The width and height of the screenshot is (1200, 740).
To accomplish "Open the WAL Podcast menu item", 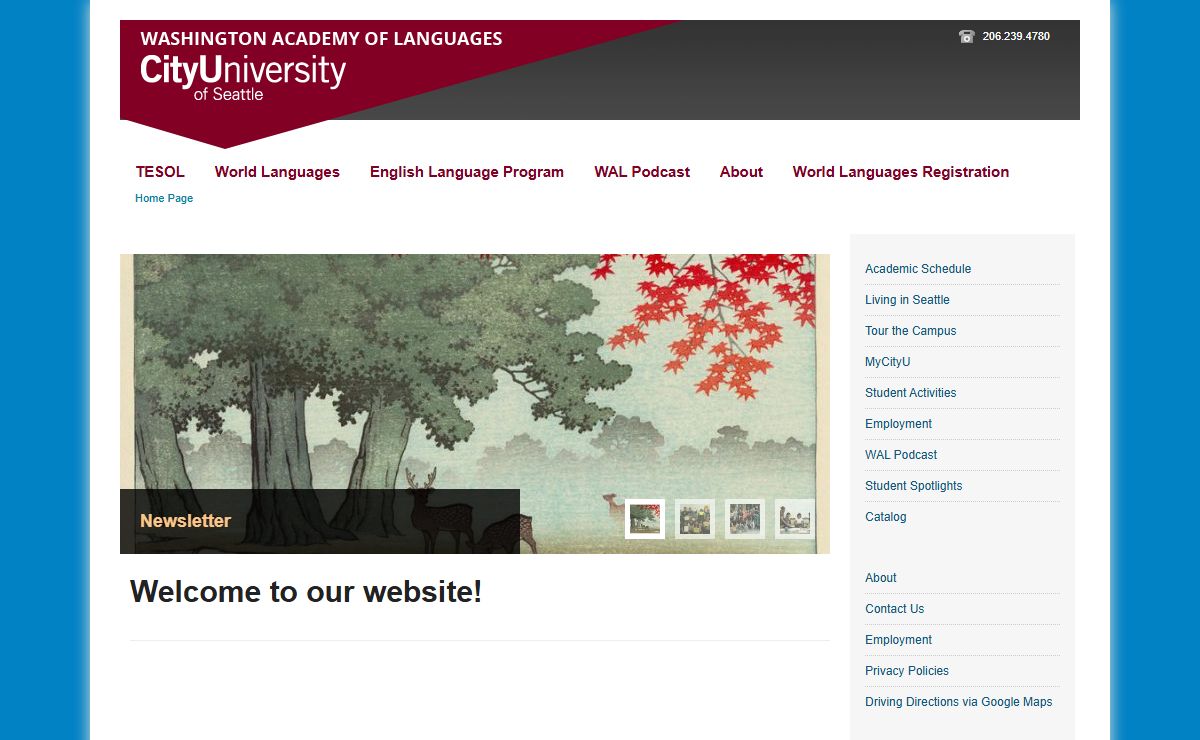I will click(642, 172).
